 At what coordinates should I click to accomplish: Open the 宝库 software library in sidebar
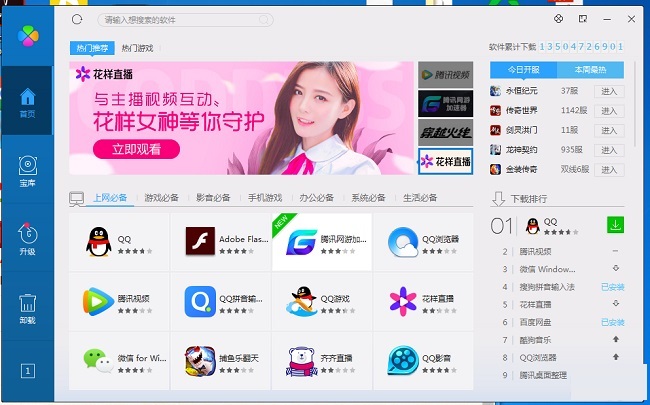[27, 170]
